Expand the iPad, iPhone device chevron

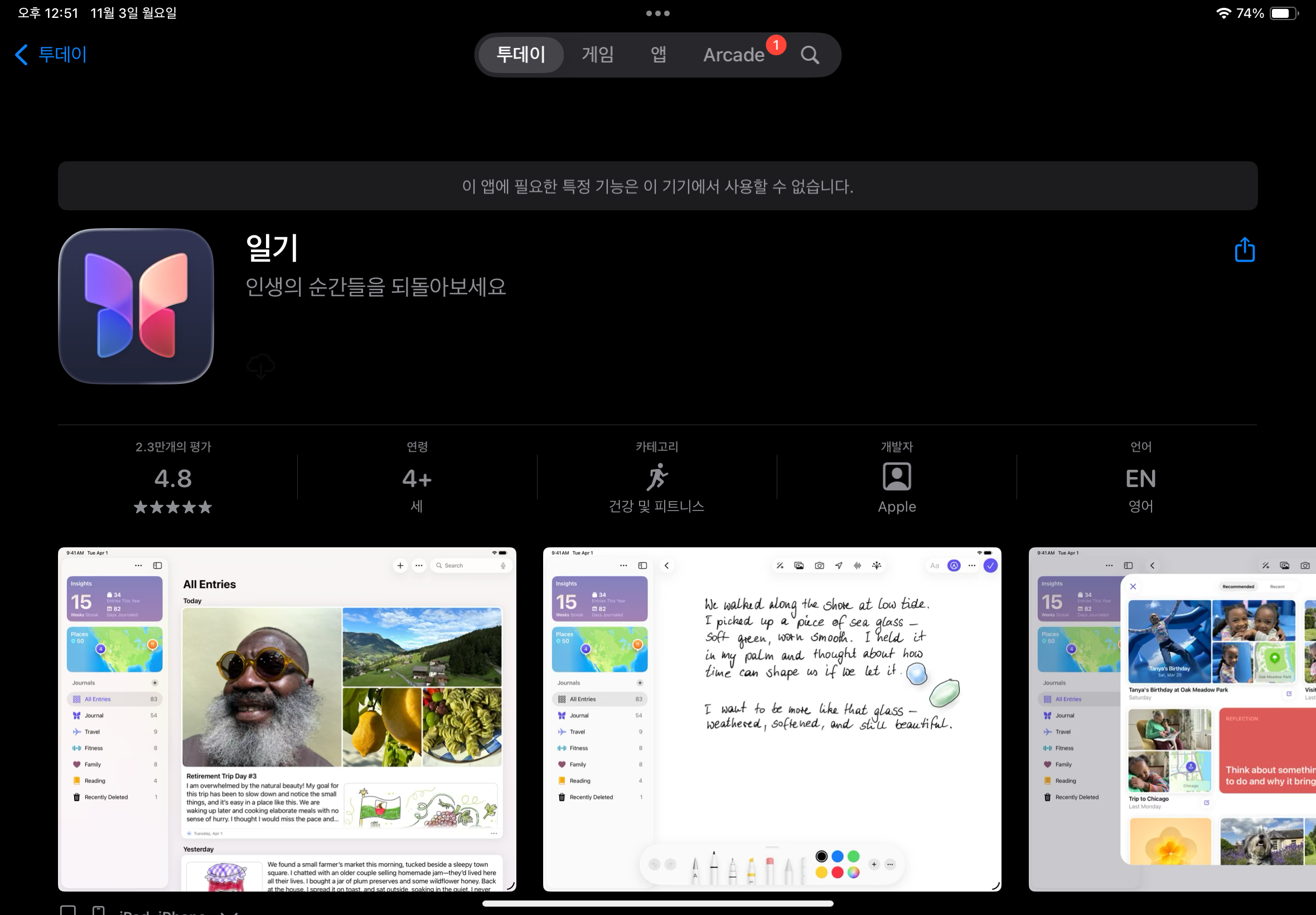click(229, 912)
